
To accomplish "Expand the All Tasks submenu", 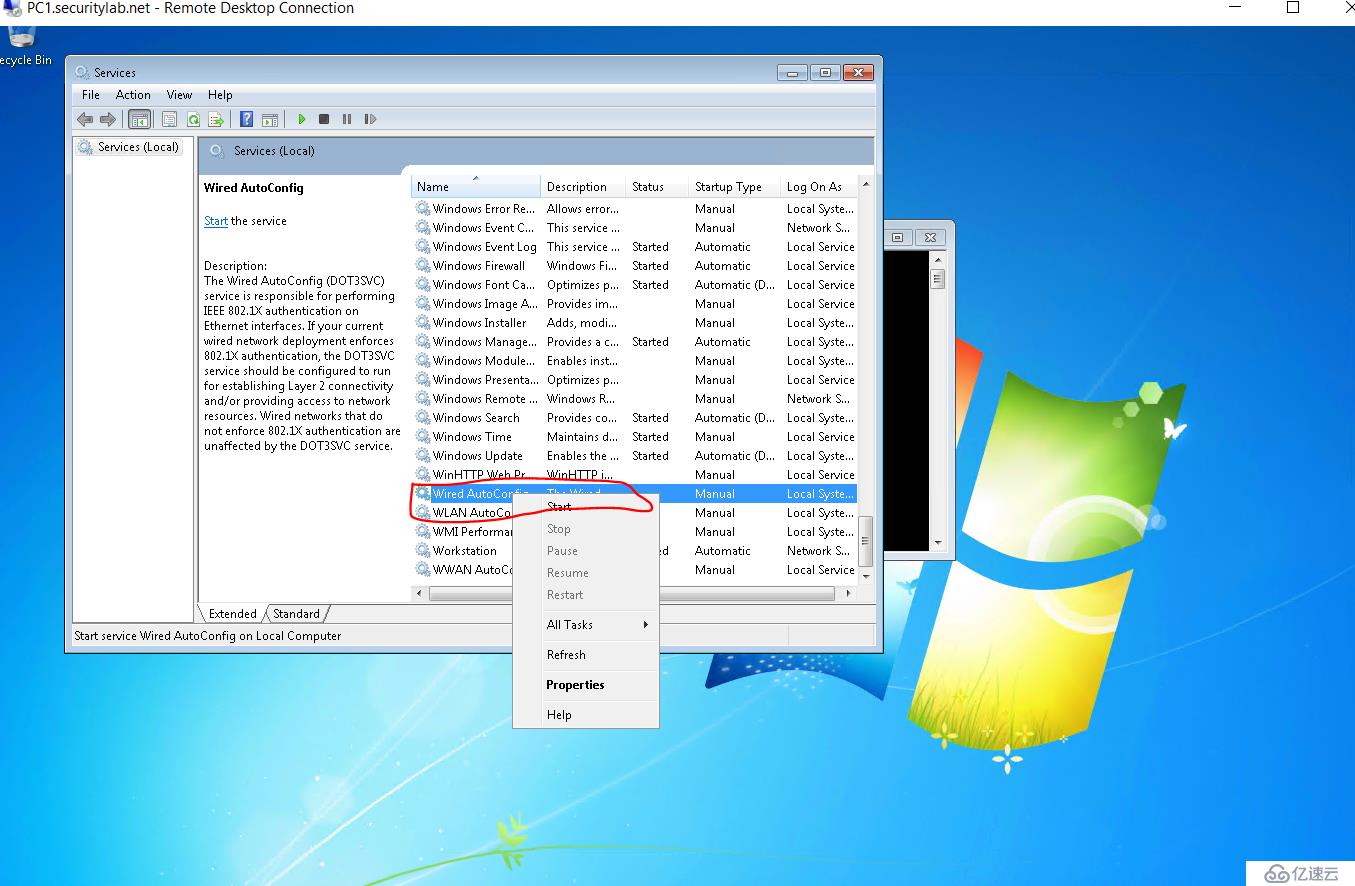I will click(x=586, y=625).
